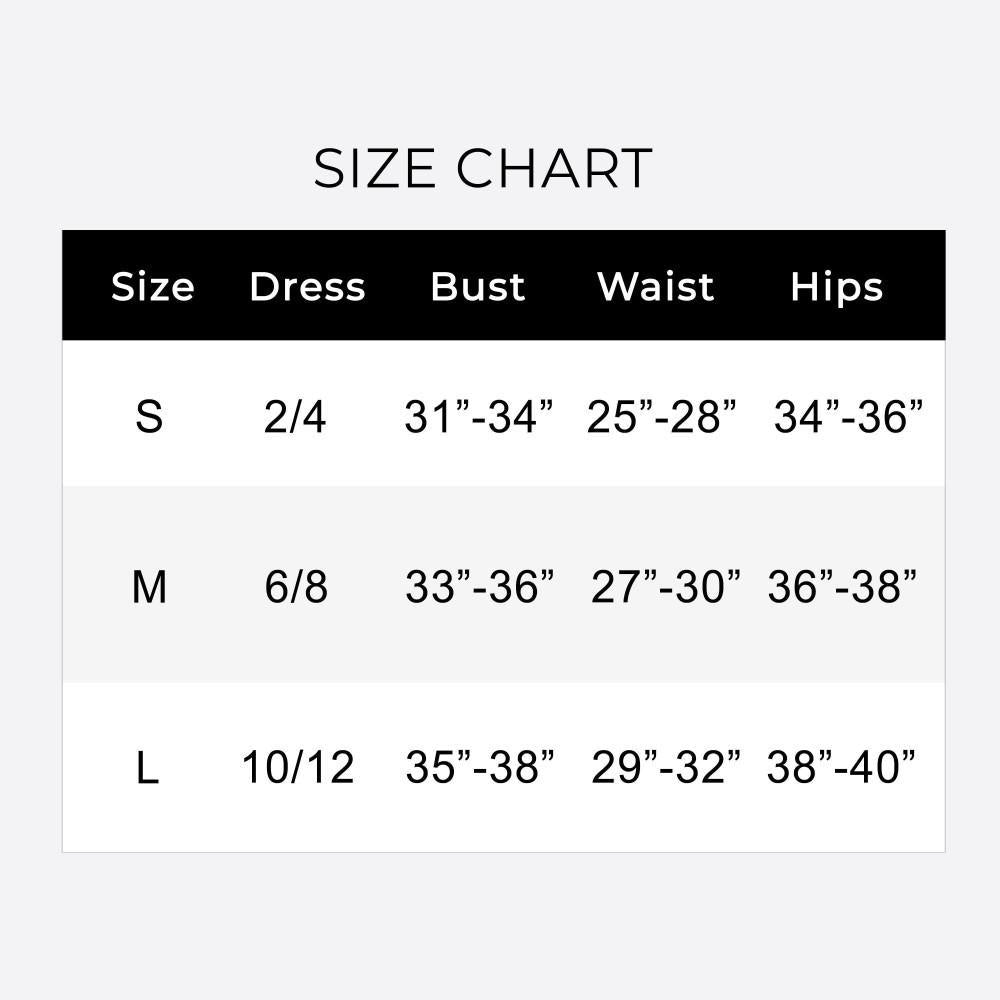The height and width of the screenshot is (1000, 1000).
Task: Select the Bust column header
Action: coord(478,286)
